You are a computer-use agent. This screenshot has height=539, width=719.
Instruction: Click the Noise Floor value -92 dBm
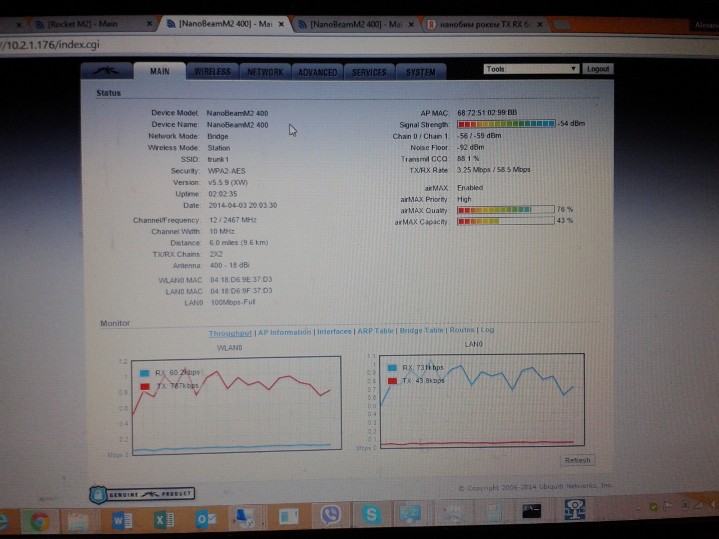point(470,147)
